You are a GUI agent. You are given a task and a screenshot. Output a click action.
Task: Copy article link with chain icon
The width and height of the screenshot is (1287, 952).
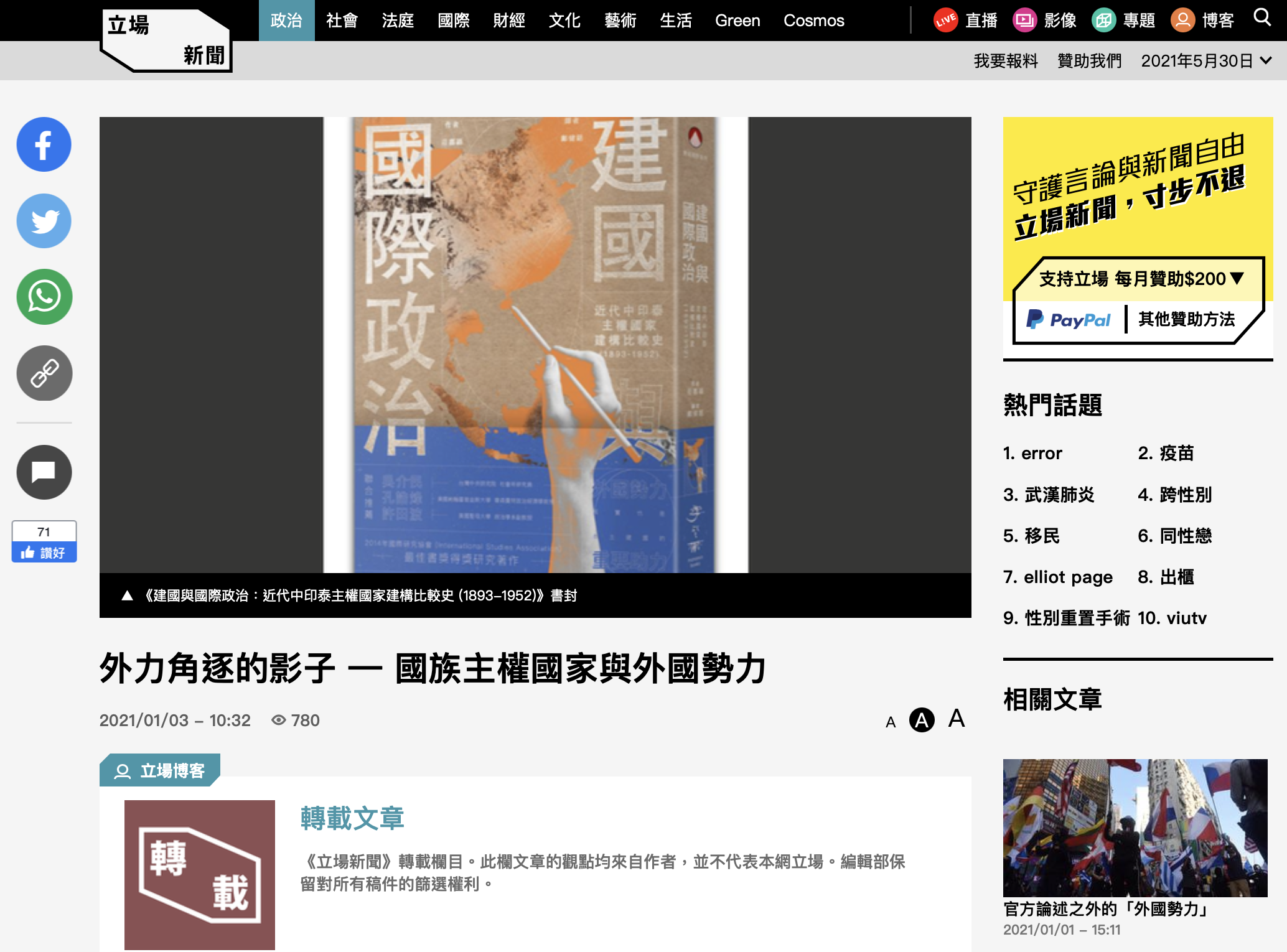(x=44, y=373)
